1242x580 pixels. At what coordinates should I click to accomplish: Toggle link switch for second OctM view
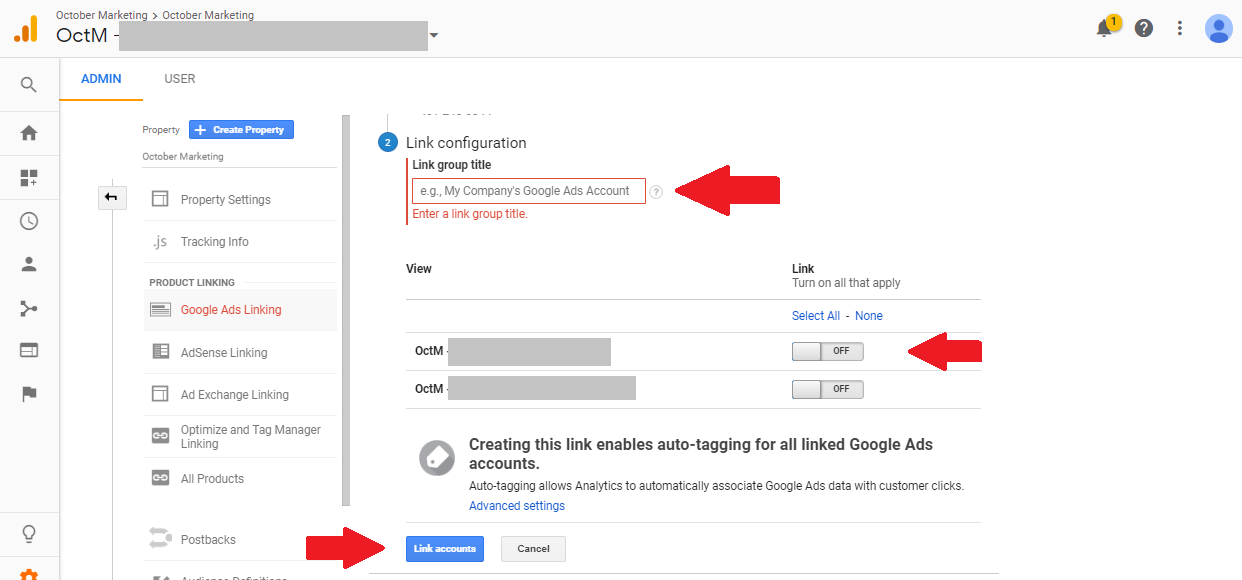pyautogui.click(x=827, y=389)
